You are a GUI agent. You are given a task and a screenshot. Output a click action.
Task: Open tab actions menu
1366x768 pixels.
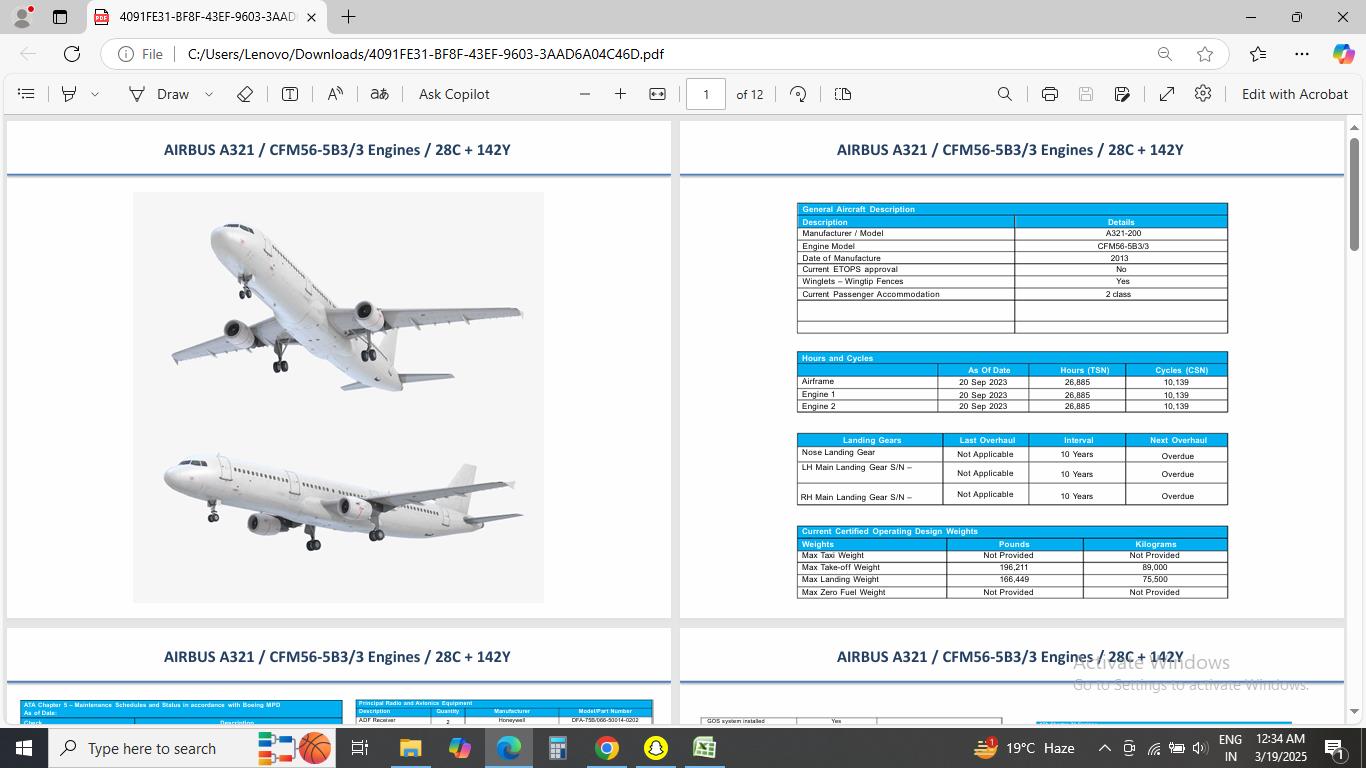point(60,17)
